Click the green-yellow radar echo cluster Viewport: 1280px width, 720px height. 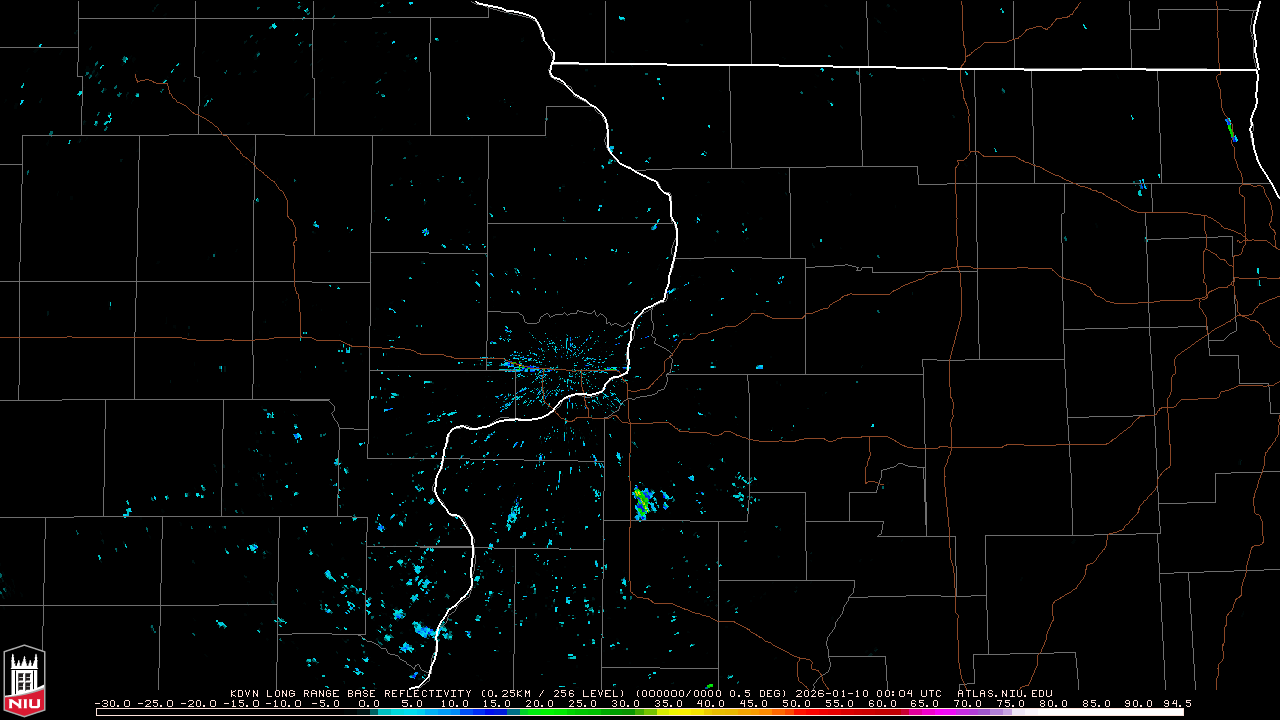pyautogui.click(x=643, y=502)
